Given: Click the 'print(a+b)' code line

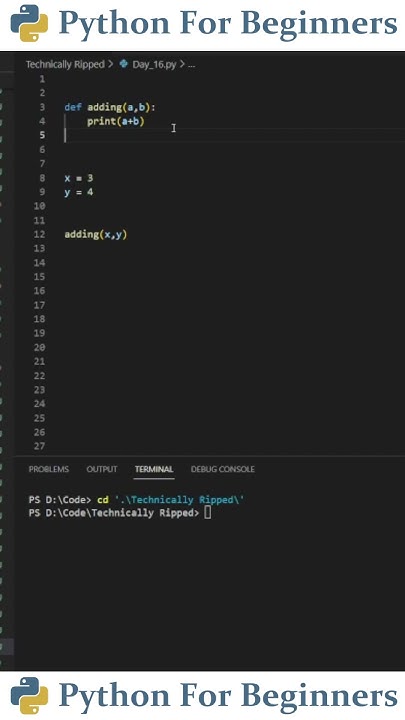Looking at the screenshot, I should (116, 122).
